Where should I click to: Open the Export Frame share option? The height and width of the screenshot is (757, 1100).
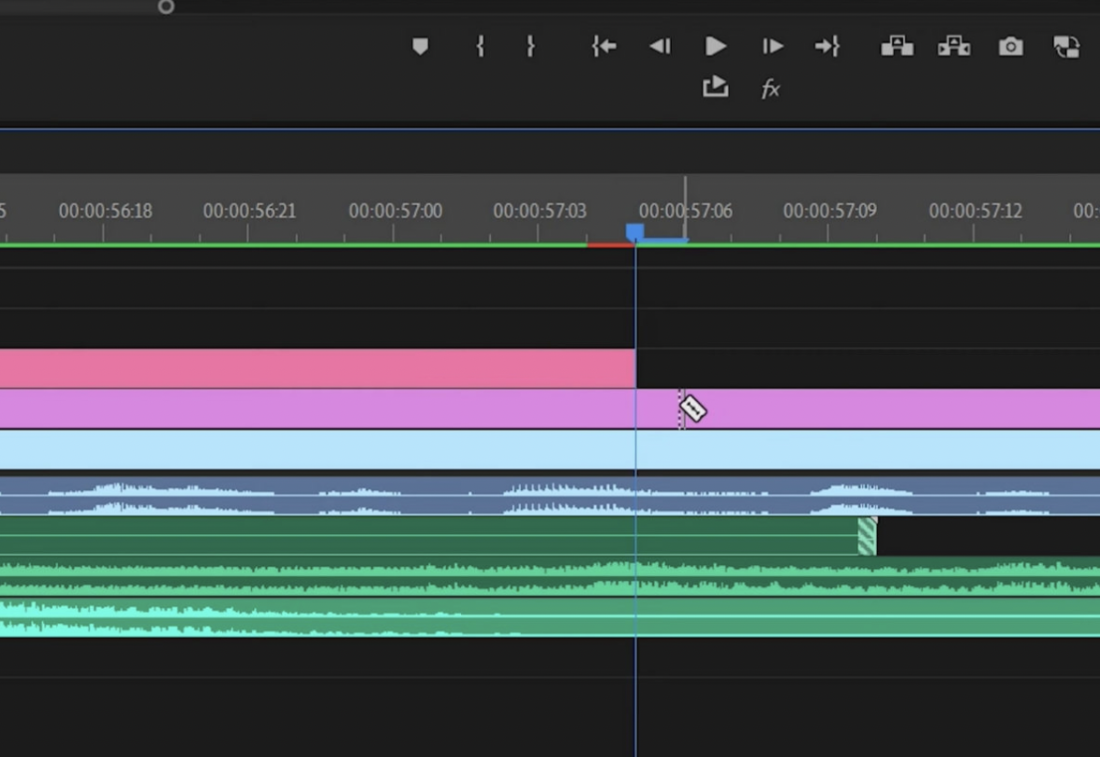[715, 88]
